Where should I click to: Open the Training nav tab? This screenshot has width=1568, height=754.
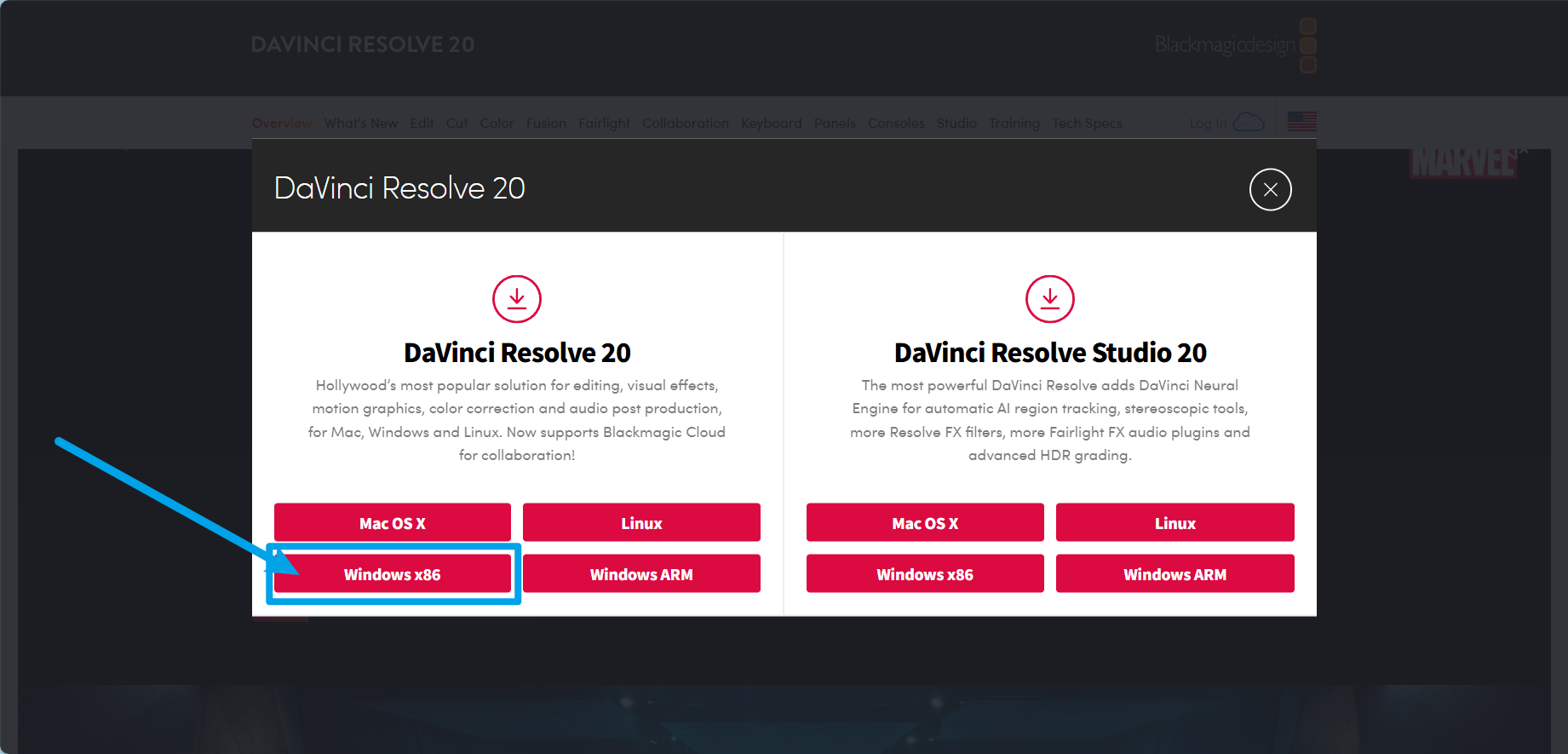1014,124
